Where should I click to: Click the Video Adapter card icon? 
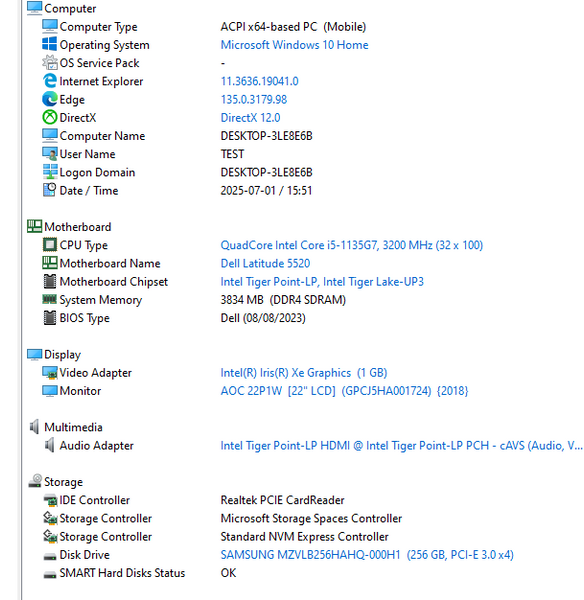pyautogui.click(x=50, y=372)
